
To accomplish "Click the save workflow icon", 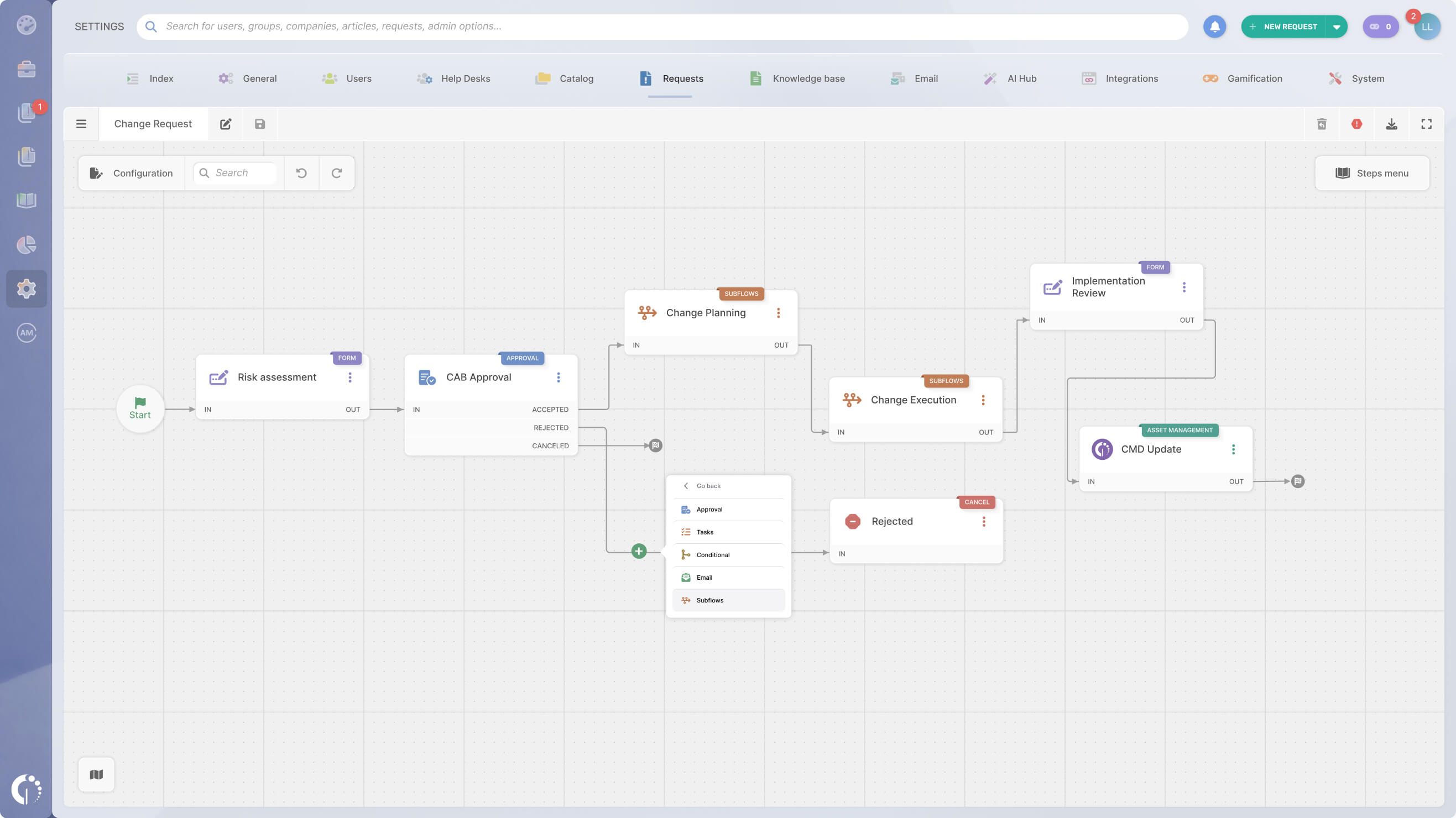I will [x=259, y=124].
